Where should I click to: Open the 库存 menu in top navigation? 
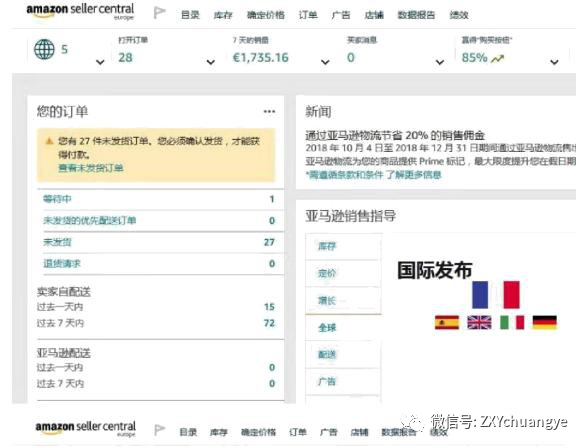pyautogui.click(x=223, y=15)
